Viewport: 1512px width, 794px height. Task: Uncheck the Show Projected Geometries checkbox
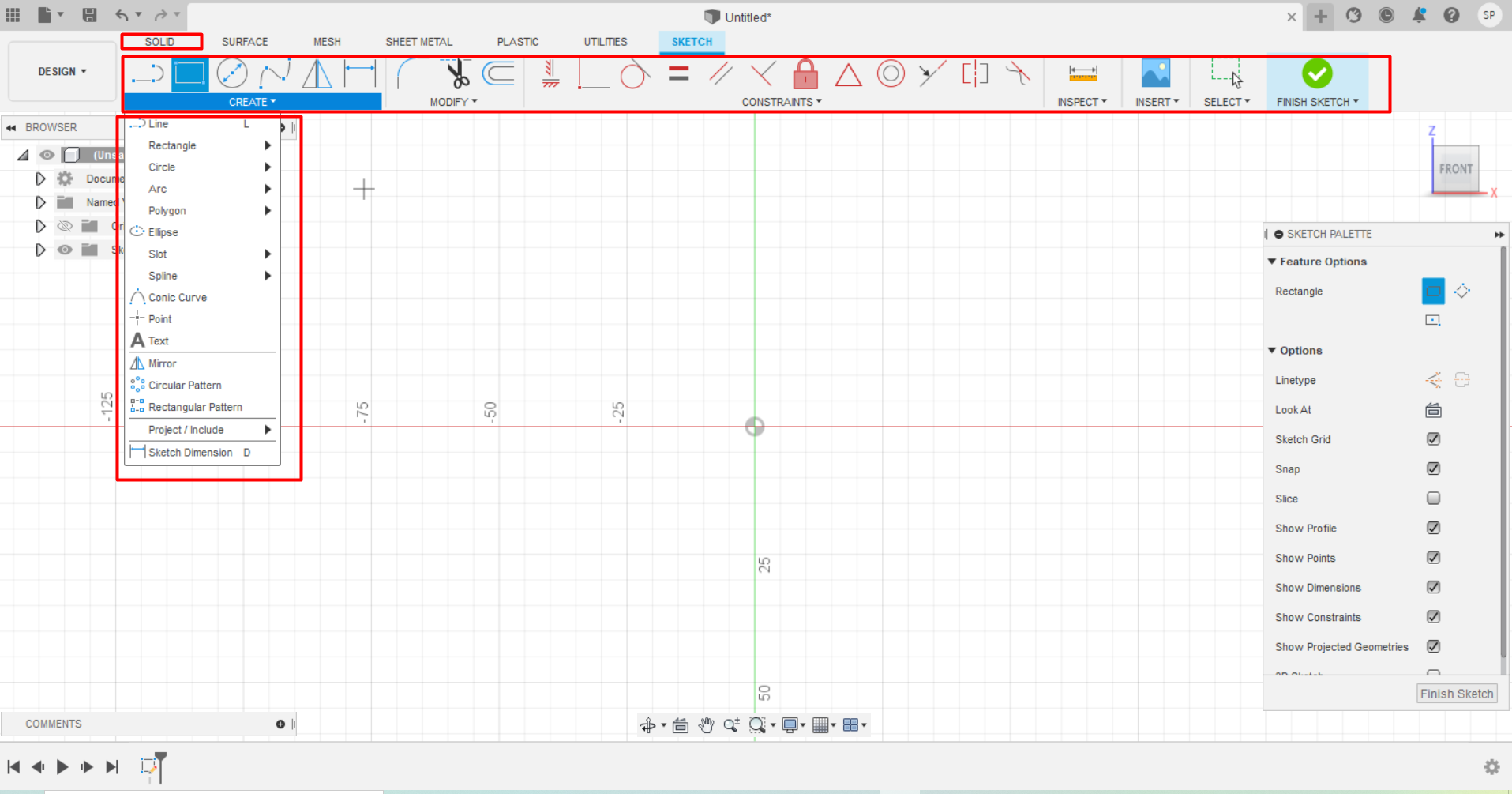(x=1433, y=646)
